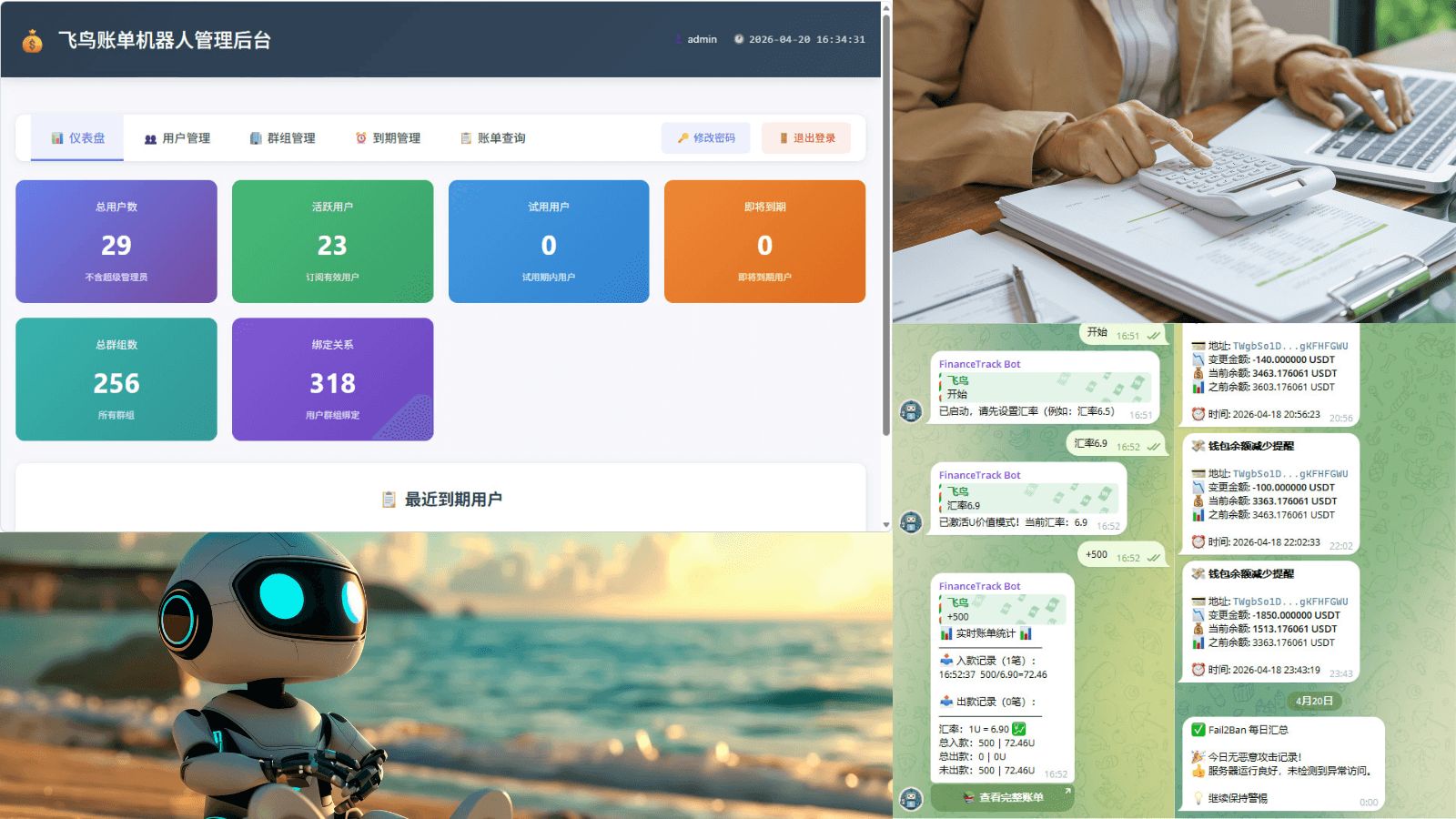Open the wallet address link in the -100.000000 USDT message

1290,474
